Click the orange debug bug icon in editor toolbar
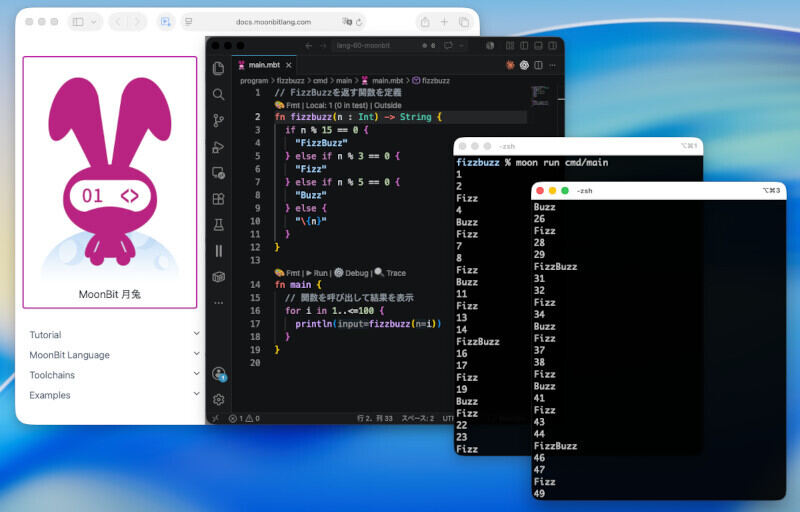 click(510, 65)
